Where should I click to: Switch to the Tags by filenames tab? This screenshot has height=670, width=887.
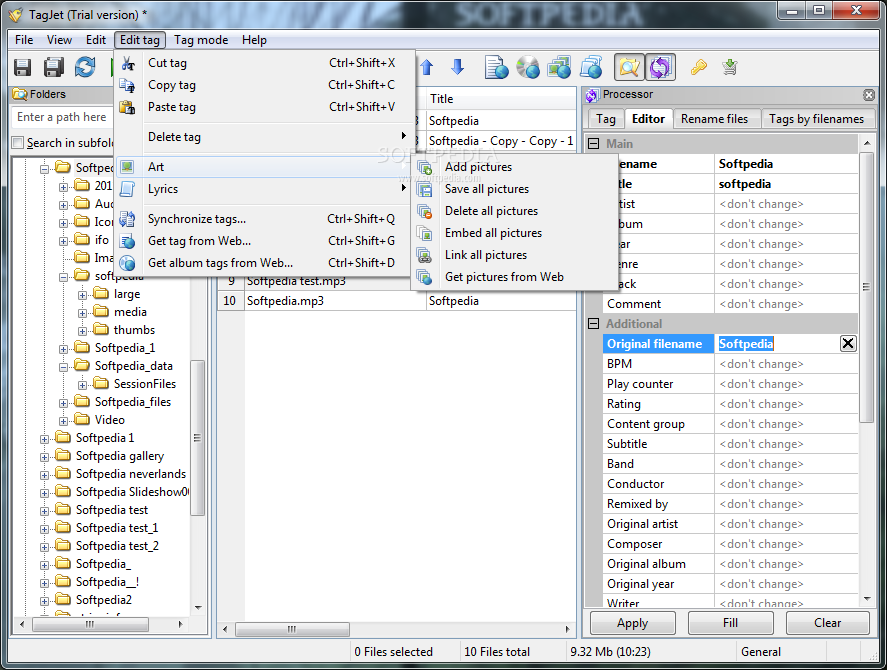pos(816,119)
